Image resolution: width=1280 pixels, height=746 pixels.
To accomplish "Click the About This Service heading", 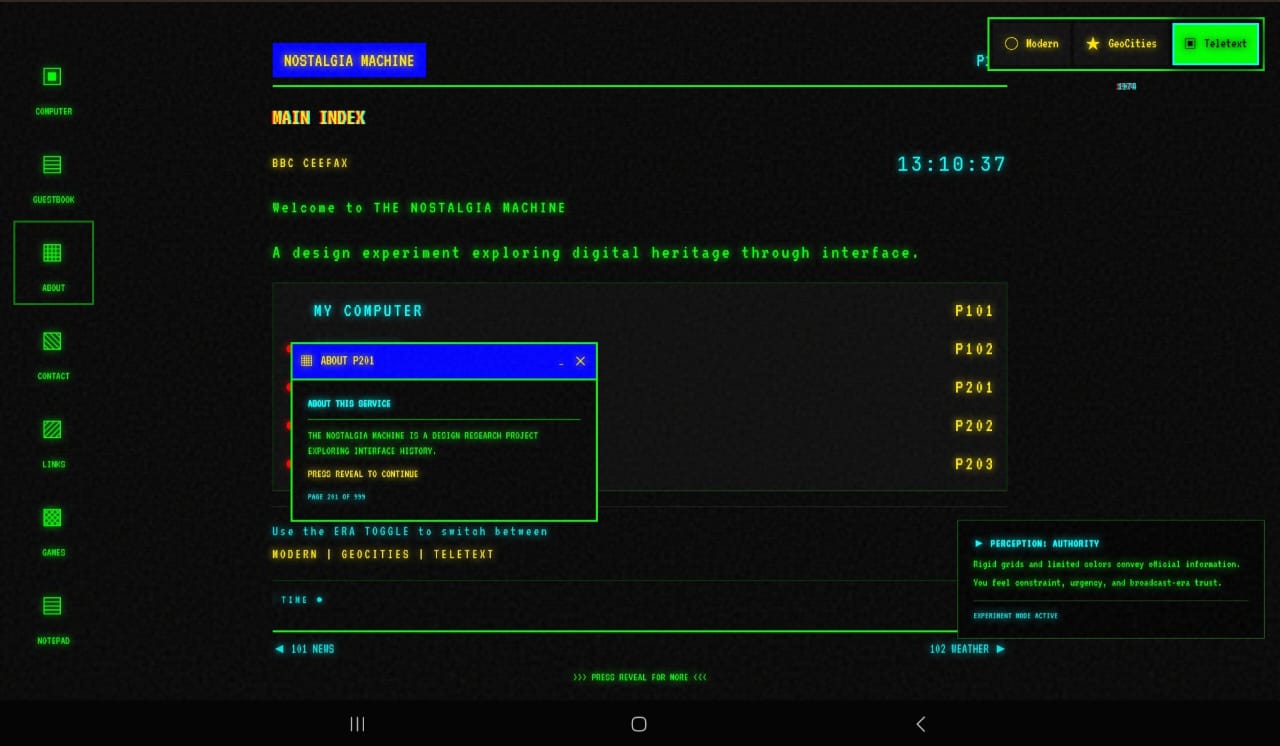I will coord(349,404).
